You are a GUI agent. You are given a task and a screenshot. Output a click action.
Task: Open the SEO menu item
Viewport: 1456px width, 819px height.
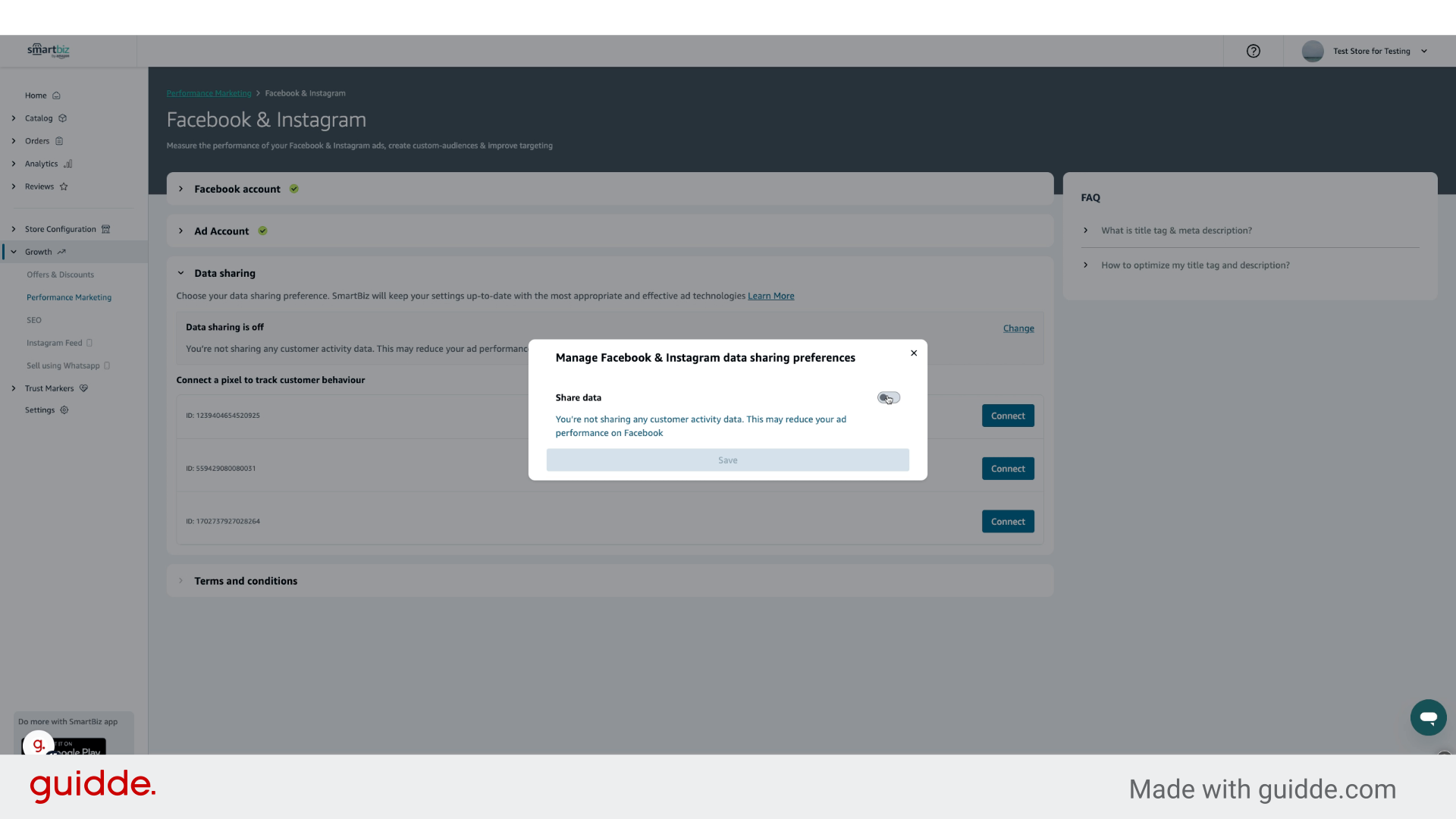tap(34, 320)
